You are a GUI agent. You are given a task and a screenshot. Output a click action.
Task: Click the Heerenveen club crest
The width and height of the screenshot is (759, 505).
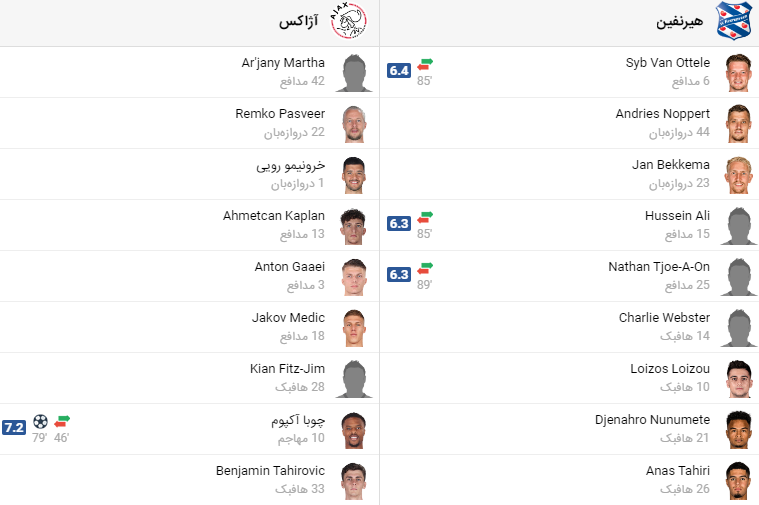pyautogui.click(x=734, y=20)
